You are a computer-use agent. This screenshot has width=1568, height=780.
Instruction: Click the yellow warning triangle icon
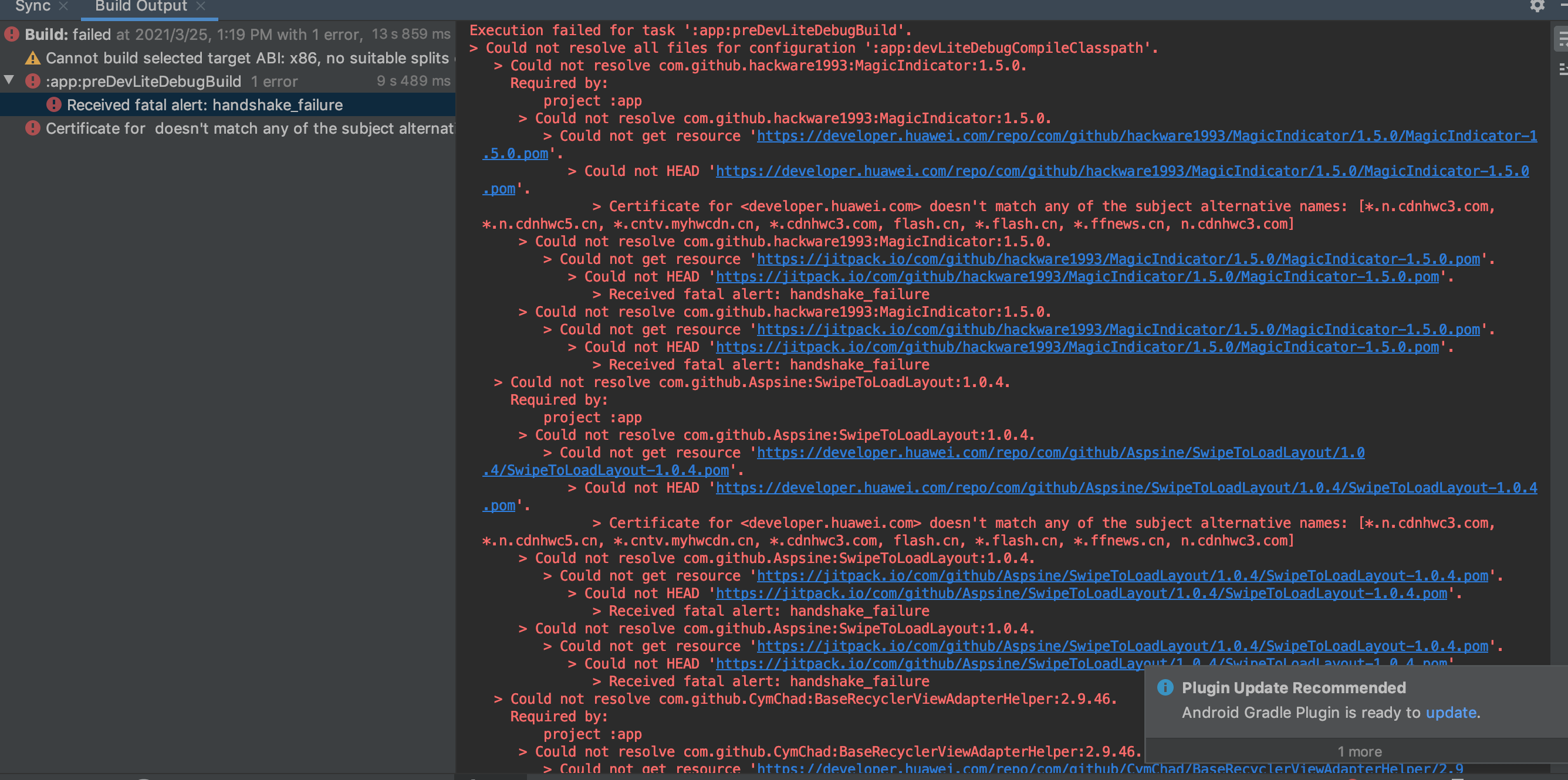[x=32, y=59]
